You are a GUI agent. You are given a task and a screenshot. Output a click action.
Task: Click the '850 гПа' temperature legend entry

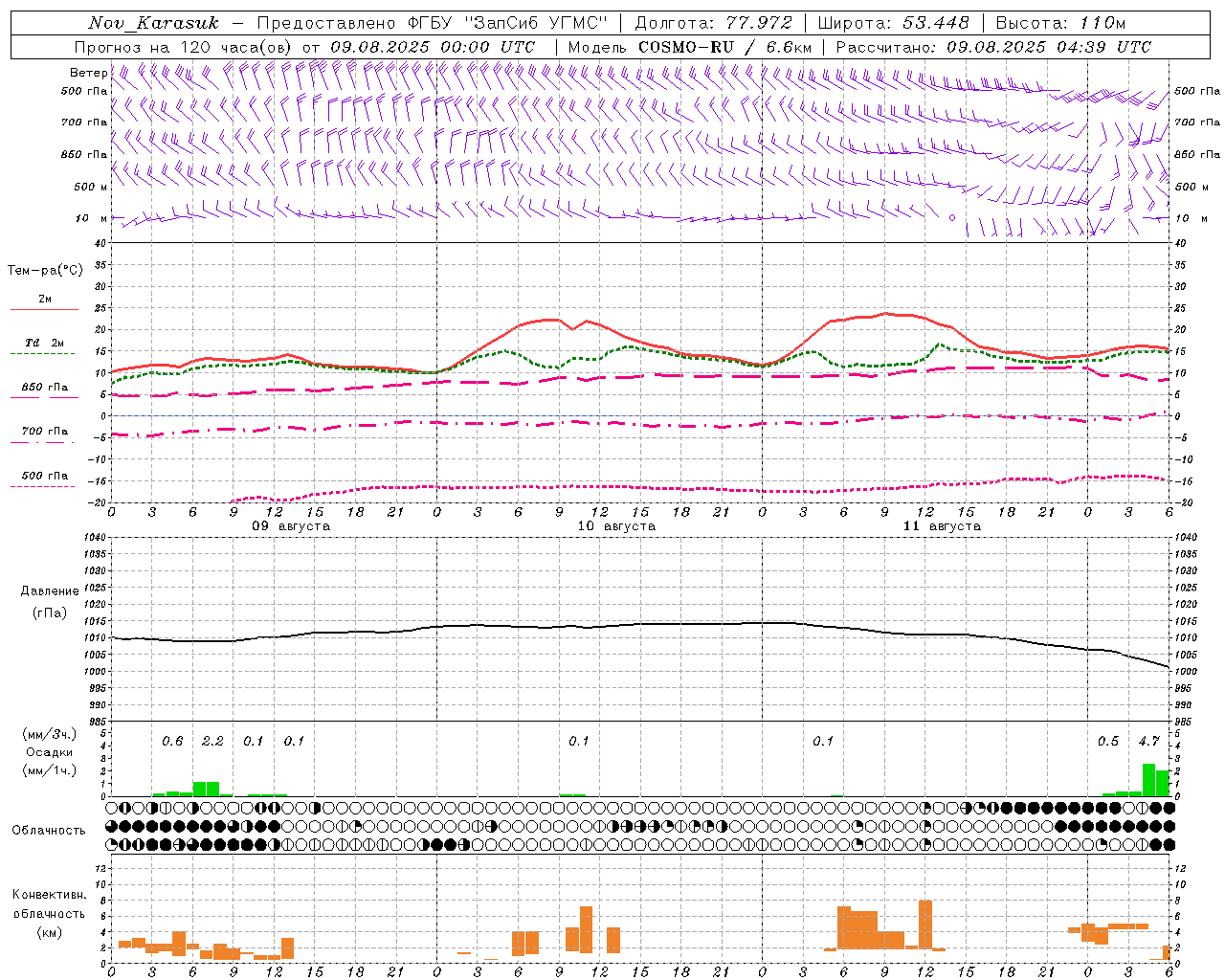45,388
